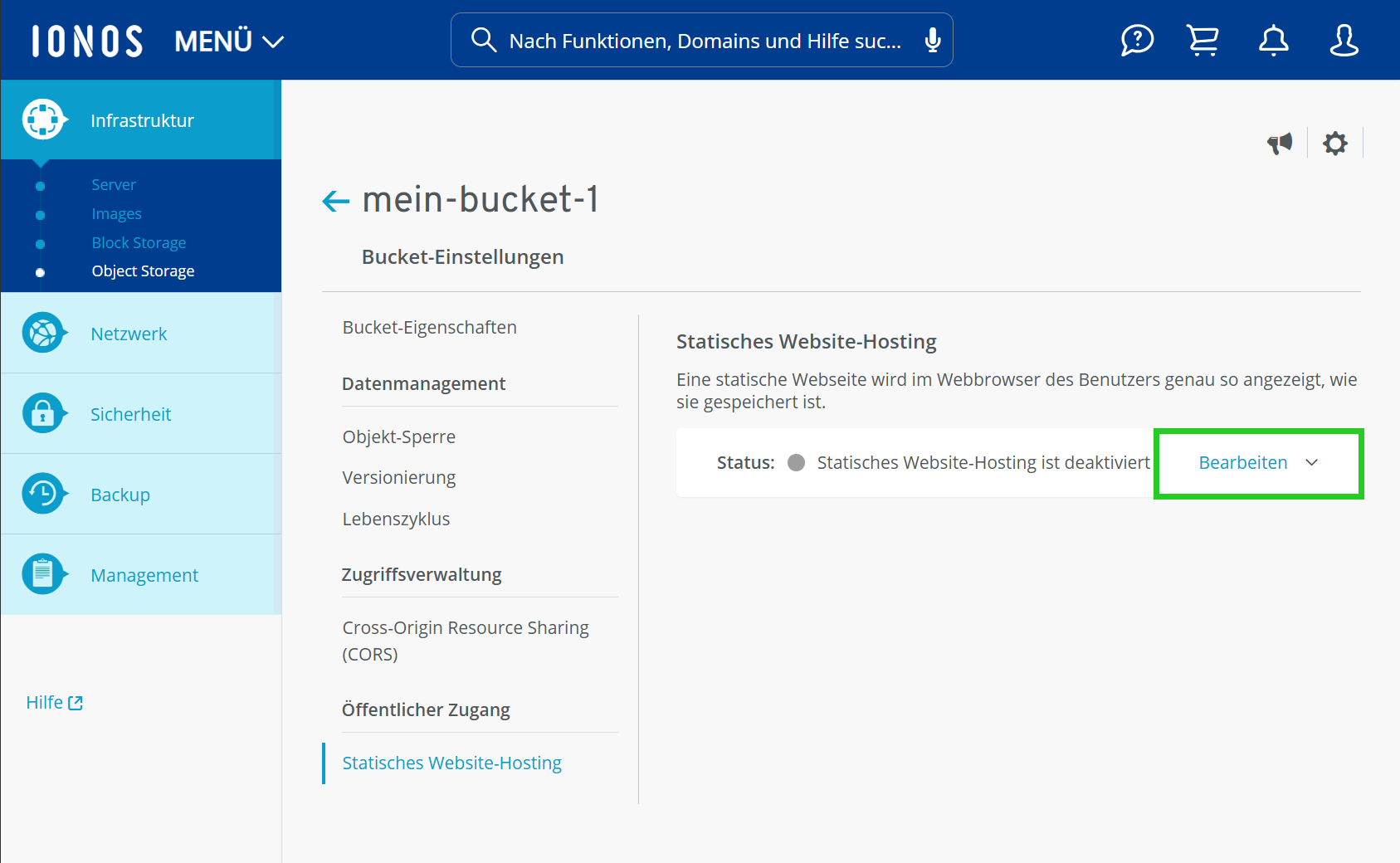
Task: Open the settings gear above bucket details
Action: pos(1335,143)
